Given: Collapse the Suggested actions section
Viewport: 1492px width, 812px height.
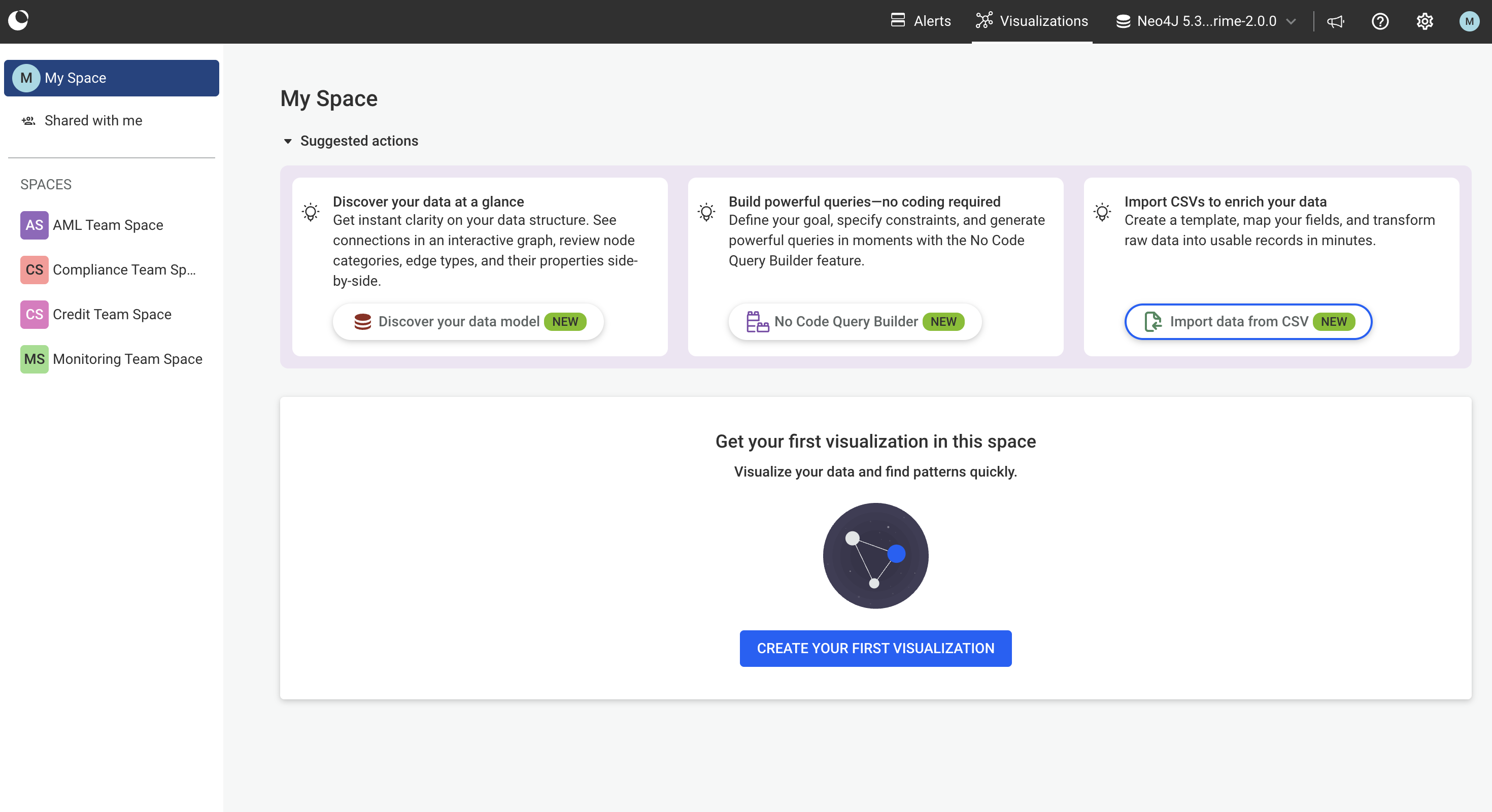Looking at the screenshot, I should [x=288, y=141].
